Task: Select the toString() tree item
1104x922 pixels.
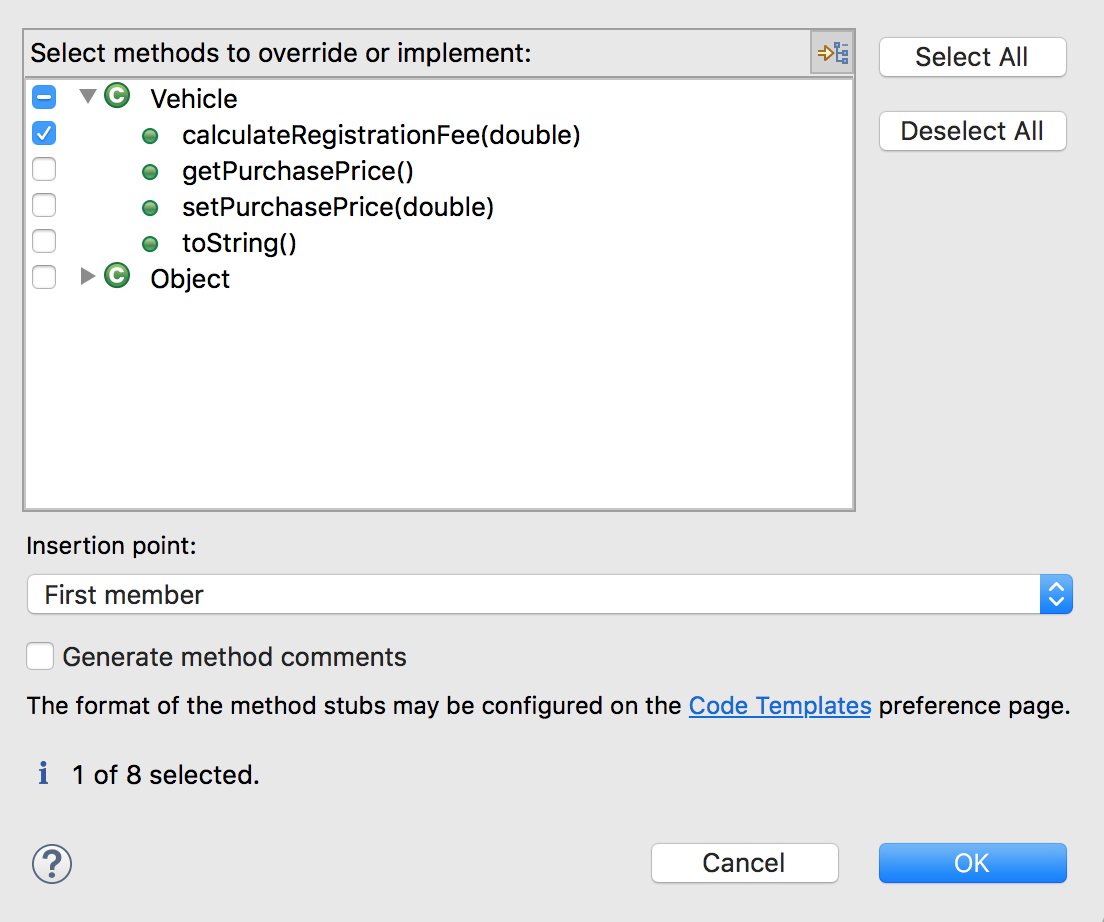Action: [239, 242]
